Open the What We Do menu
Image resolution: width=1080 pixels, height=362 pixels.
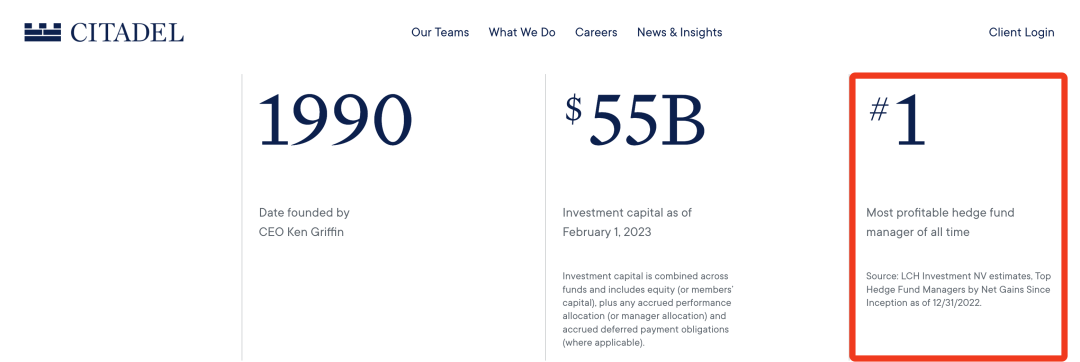pos(522,32)
